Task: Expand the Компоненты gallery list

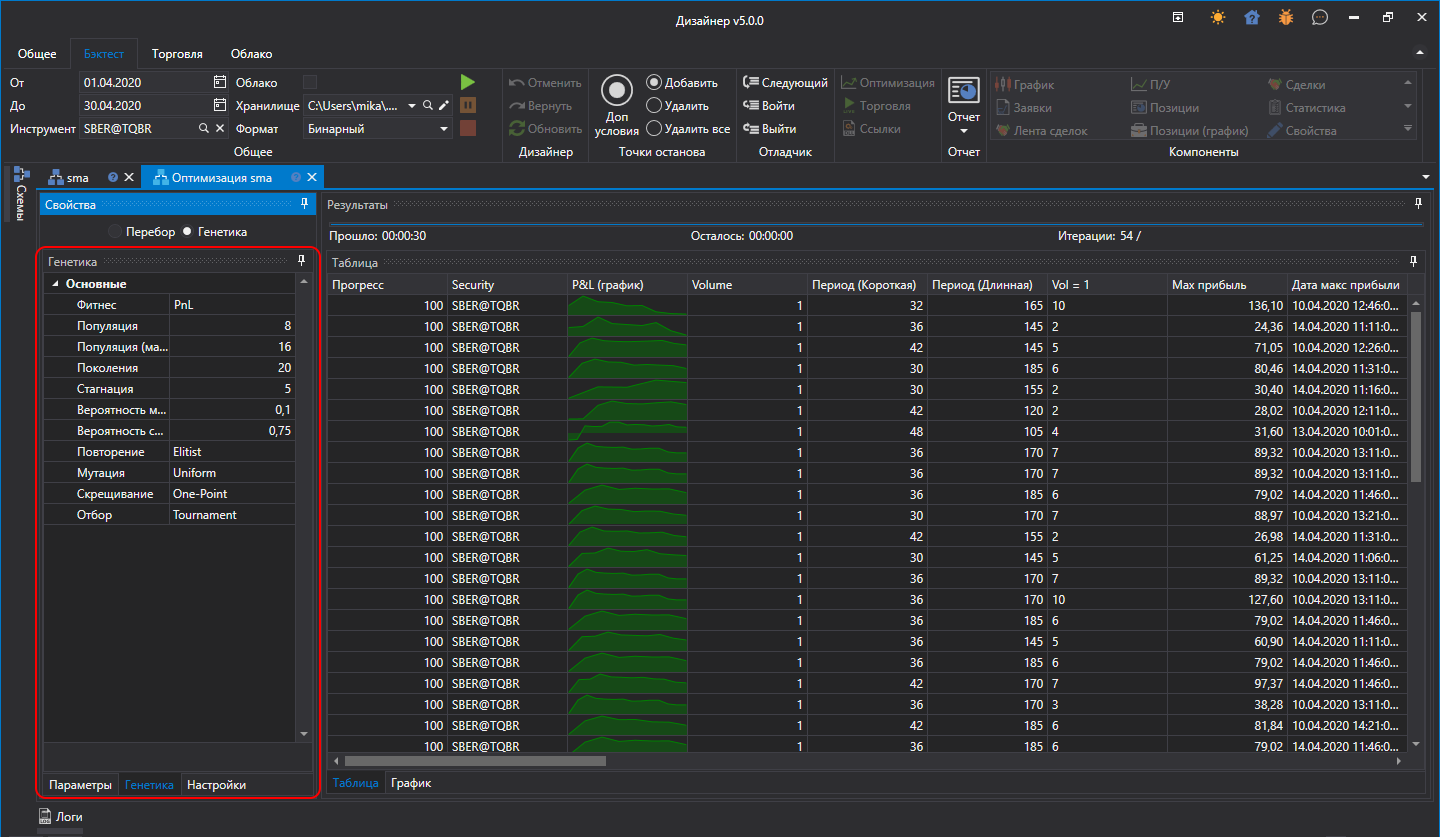Action: [1408, 128]
